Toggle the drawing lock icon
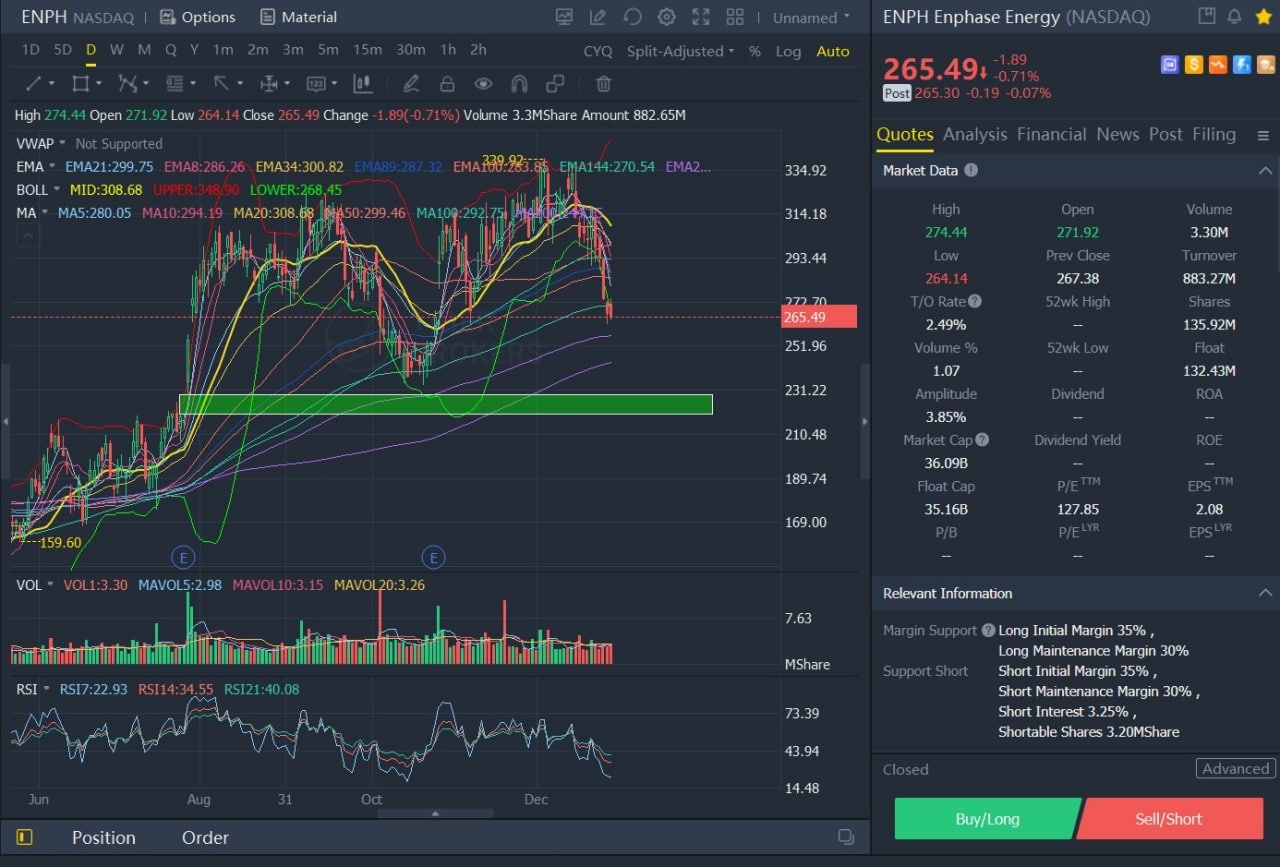The height and width of the screenshot is (867, 1280). coord(447,84)
